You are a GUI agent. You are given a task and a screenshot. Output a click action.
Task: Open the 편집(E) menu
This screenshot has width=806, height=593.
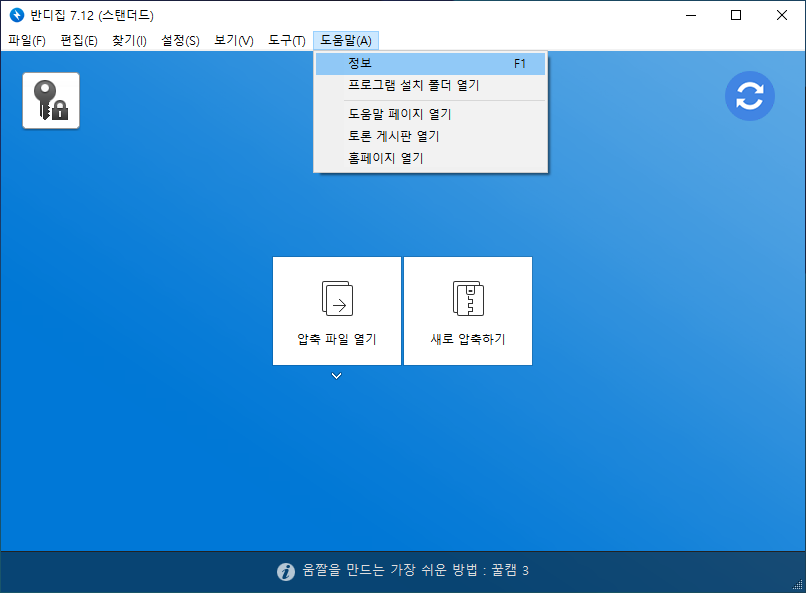pyautogui.click(x=79, y=41)
